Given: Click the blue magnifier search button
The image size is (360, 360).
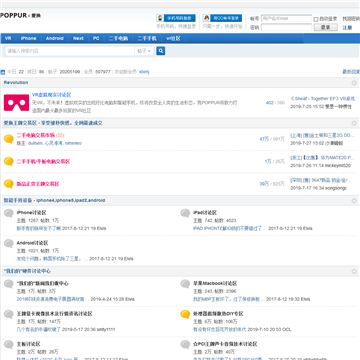Looking at the screenshot, I should point(161,51).
